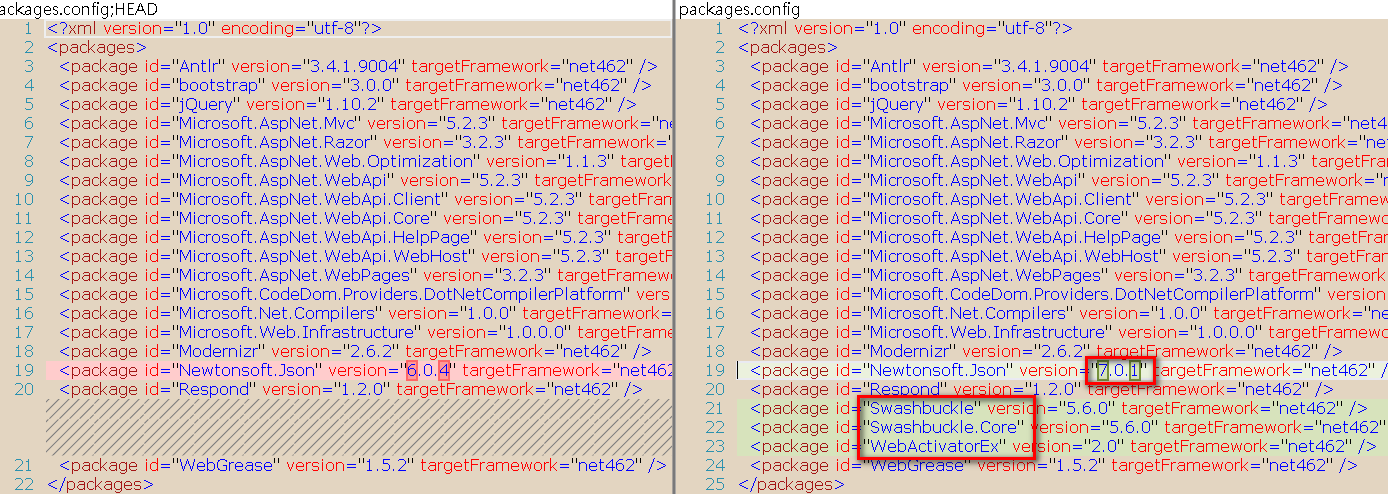Click Microsoft.AspNet.WebApi.Core line in left pane
Image resolution: width=1388 pixels, height=494 pixels.
coord(365,219)
